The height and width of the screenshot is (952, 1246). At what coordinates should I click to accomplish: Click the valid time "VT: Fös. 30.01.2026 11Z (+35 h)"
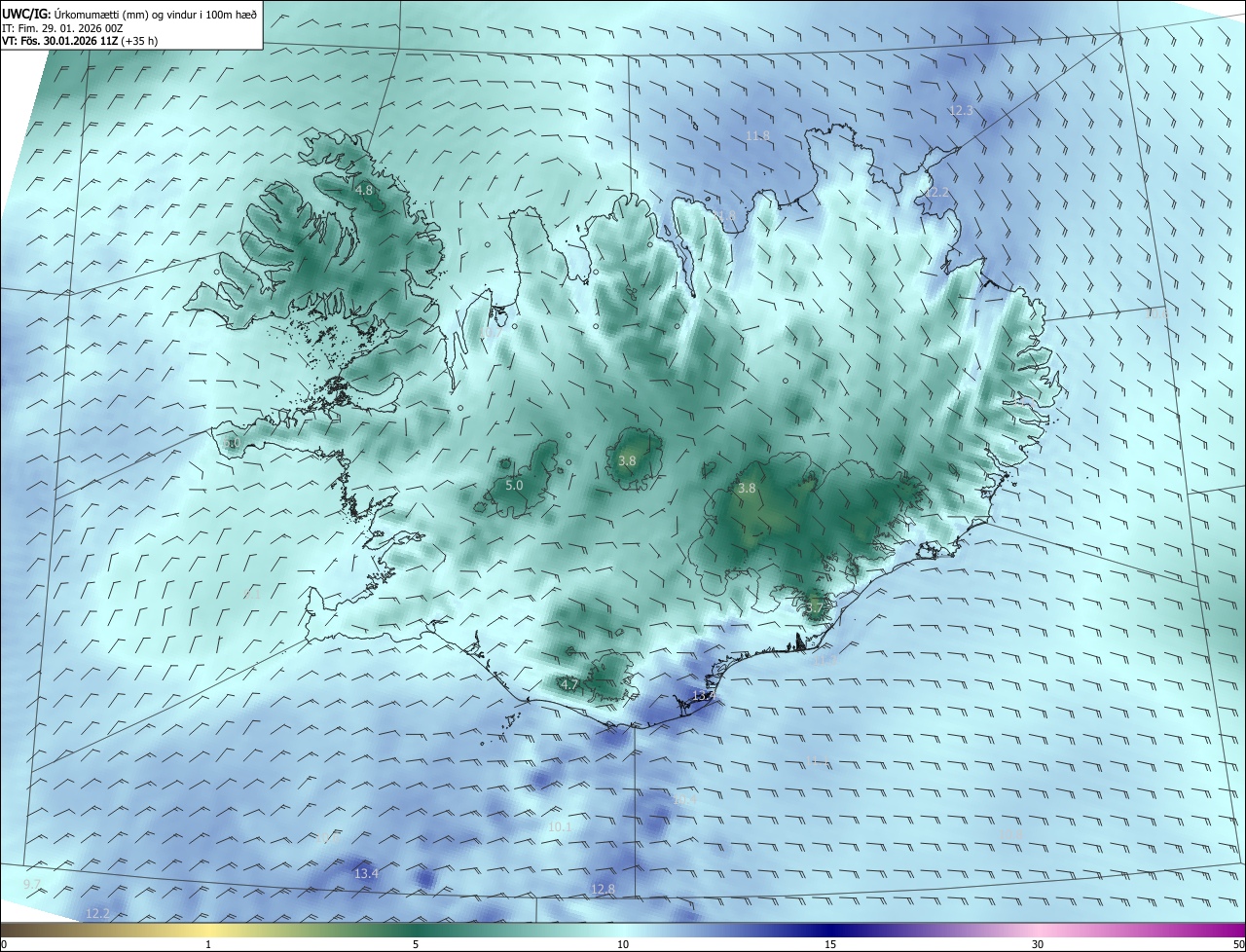point(80,41)
